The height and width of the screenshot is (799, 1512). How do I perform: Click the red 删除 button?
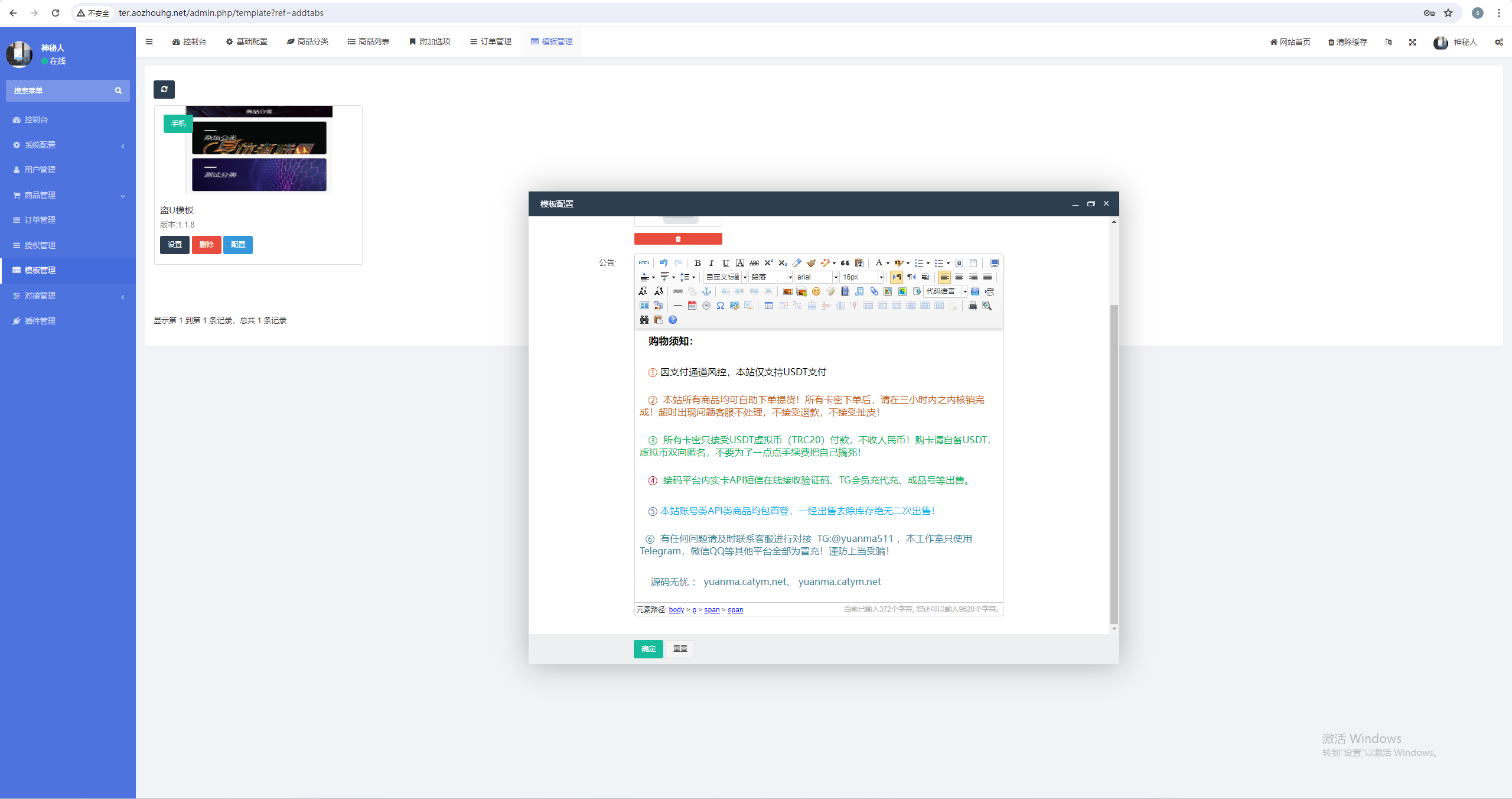click(206, 245)
